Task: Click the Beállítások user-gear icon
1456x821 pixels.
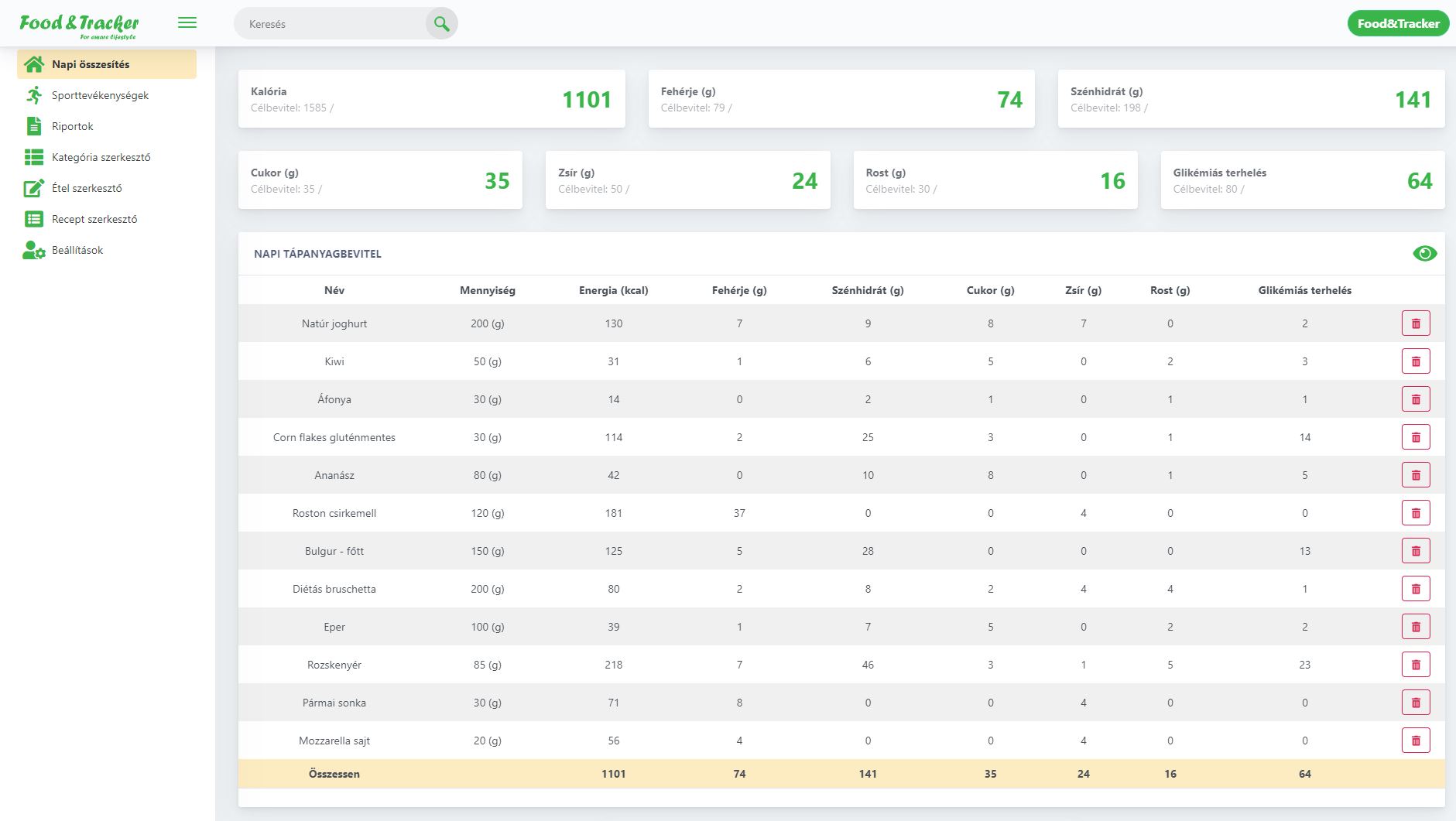Action: (x=34, y=250)
